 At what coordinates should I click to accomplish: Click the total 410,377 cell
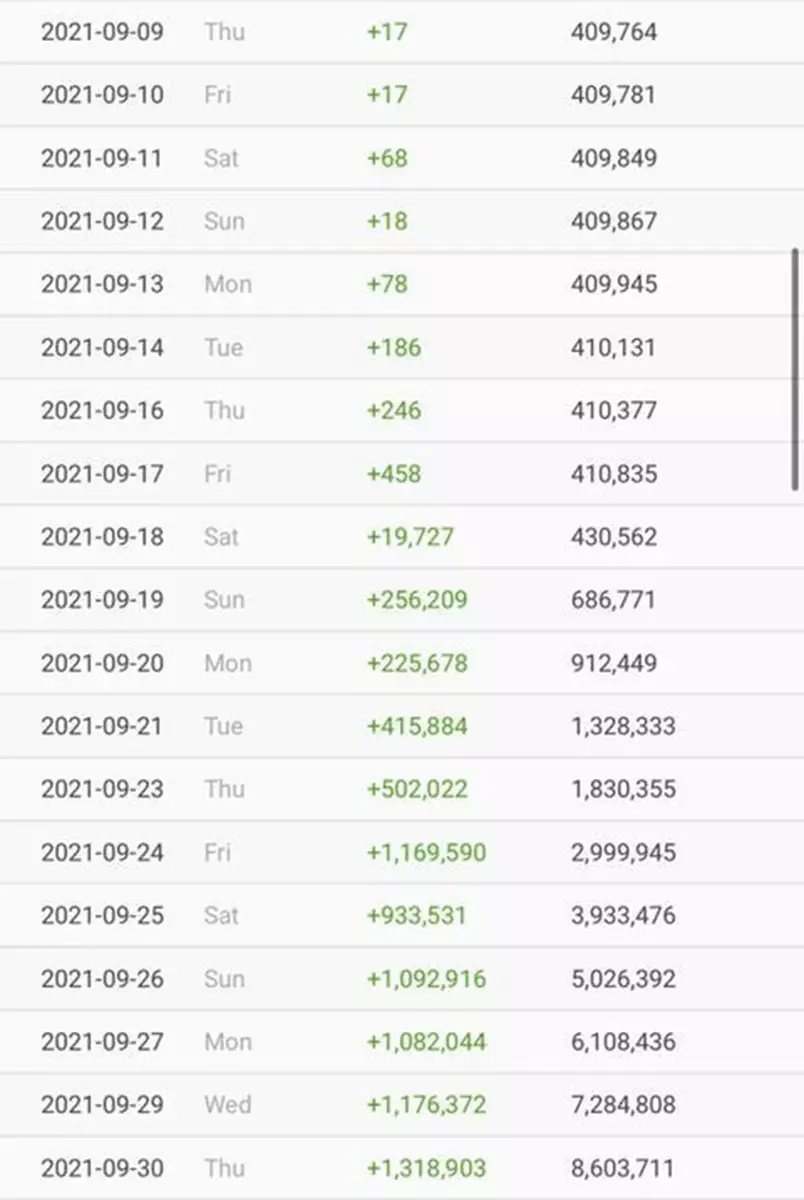(x=614, y=410)
